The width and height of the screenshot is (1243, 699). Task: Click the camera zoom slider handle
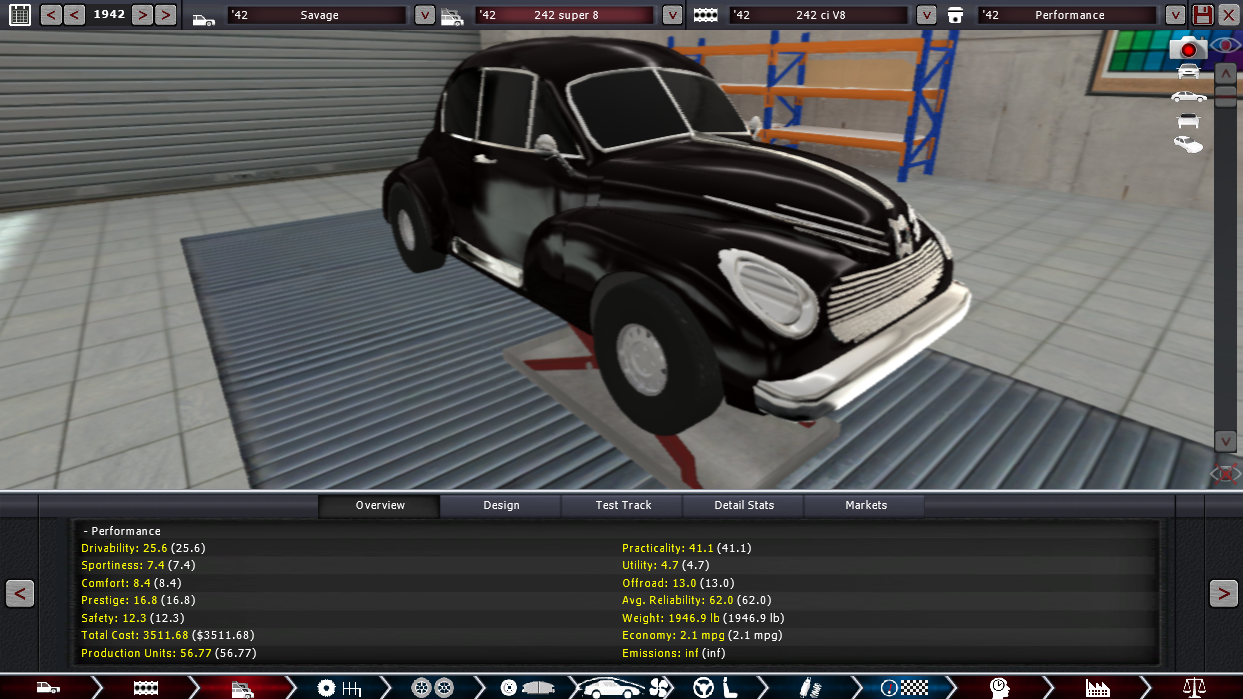(x=1225, y=96)
